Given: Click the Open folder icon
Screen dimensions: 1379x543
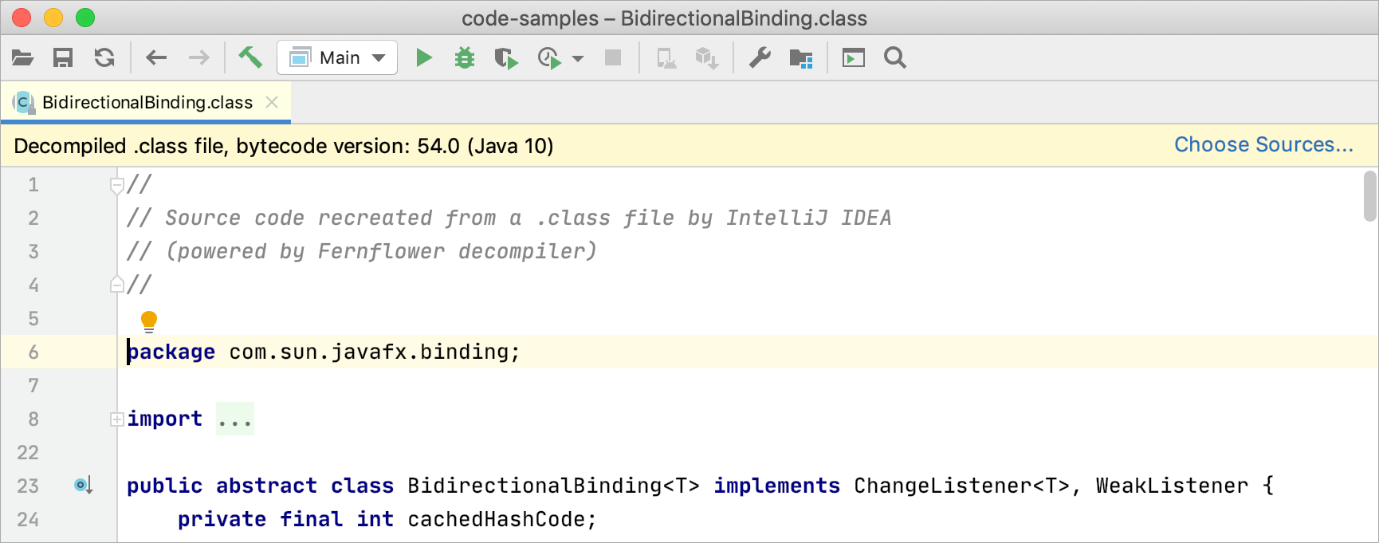Looking at the screenshot, I should (22, 58).
